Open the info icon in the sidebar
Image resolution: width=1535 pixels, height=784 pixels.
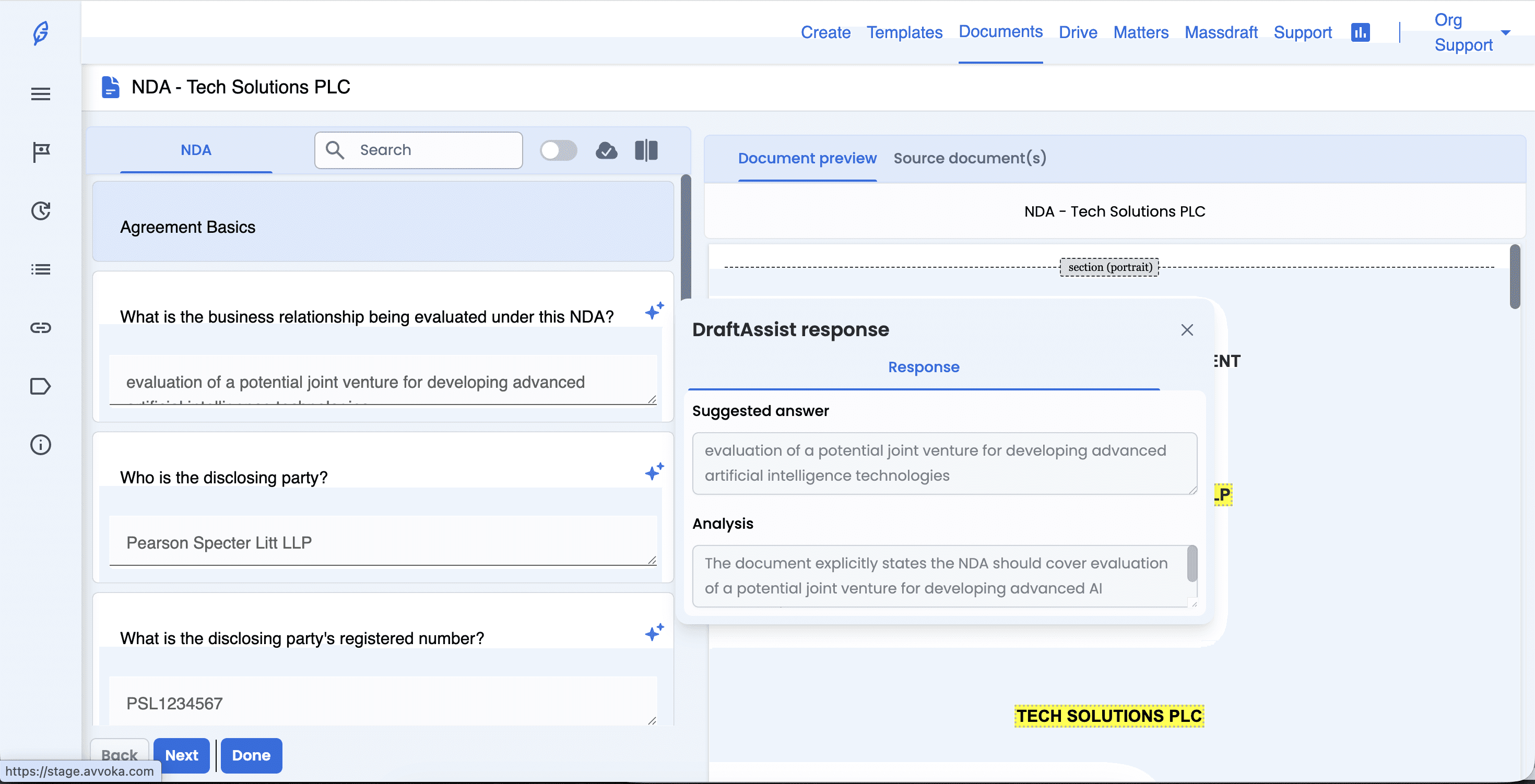coord(41,444)
